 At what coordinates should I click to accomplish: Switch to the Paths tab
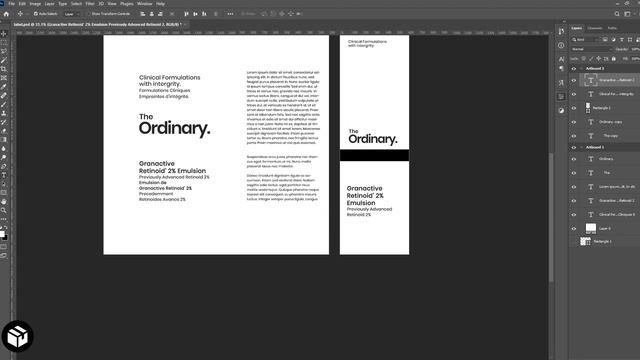pos(612,28)
